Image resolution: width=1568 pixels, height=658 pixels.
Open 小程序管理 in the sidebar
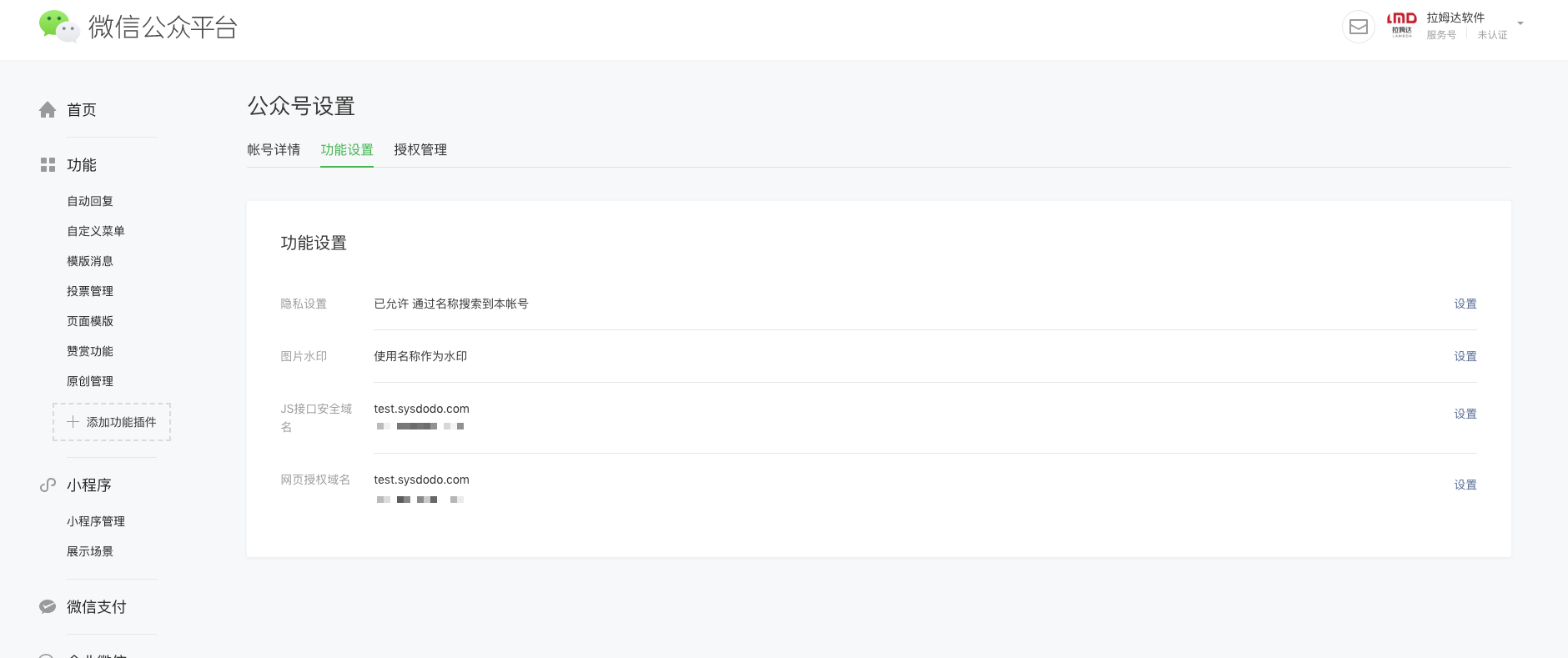click(x=96, y=521)
